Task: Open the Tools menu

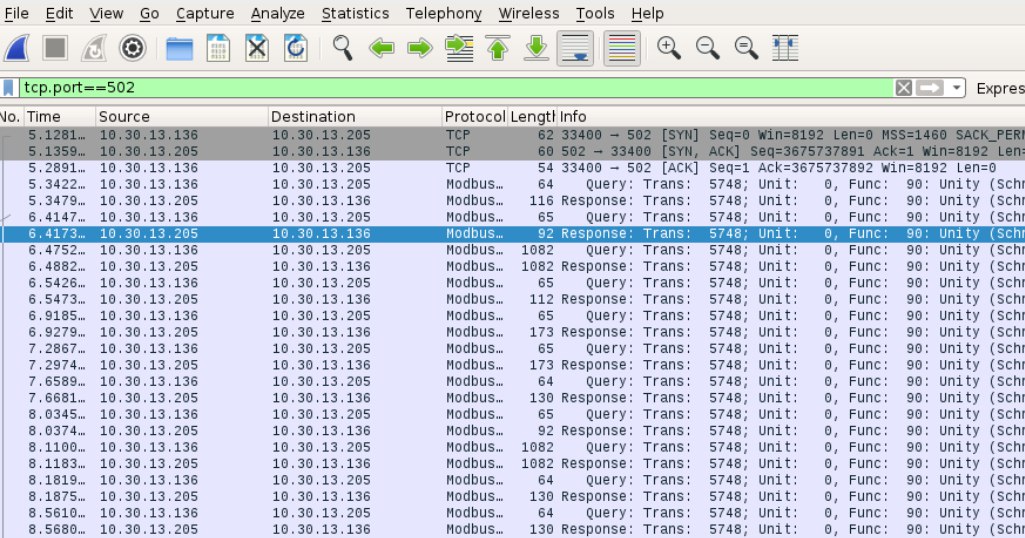Action: tap(595, 13)
